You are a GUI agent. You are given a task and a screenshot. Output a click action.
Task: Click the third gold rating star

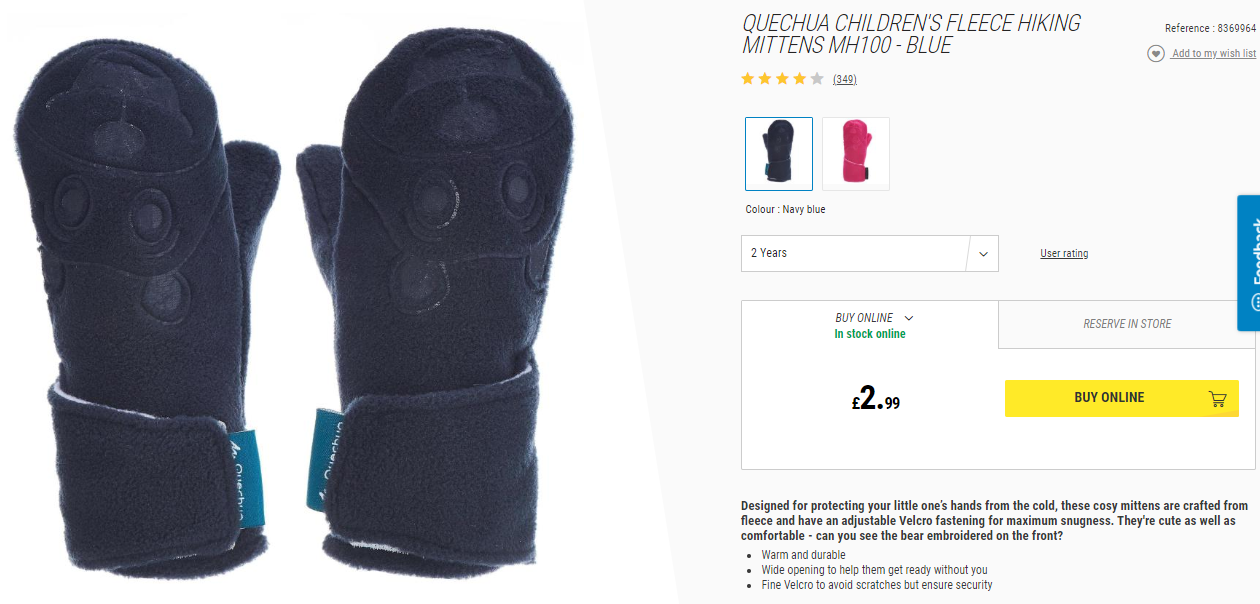782,78
